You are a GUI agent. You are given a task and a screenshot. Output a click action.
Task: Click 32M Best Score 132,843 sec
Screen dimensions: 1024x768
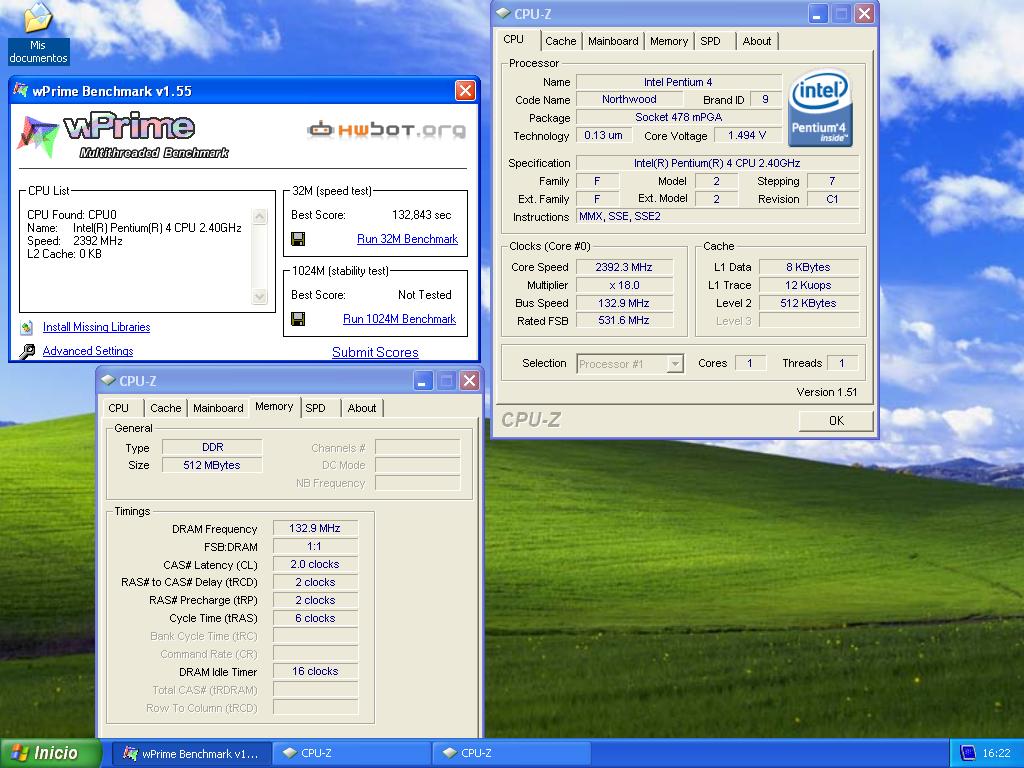click(x=421, y=215)
